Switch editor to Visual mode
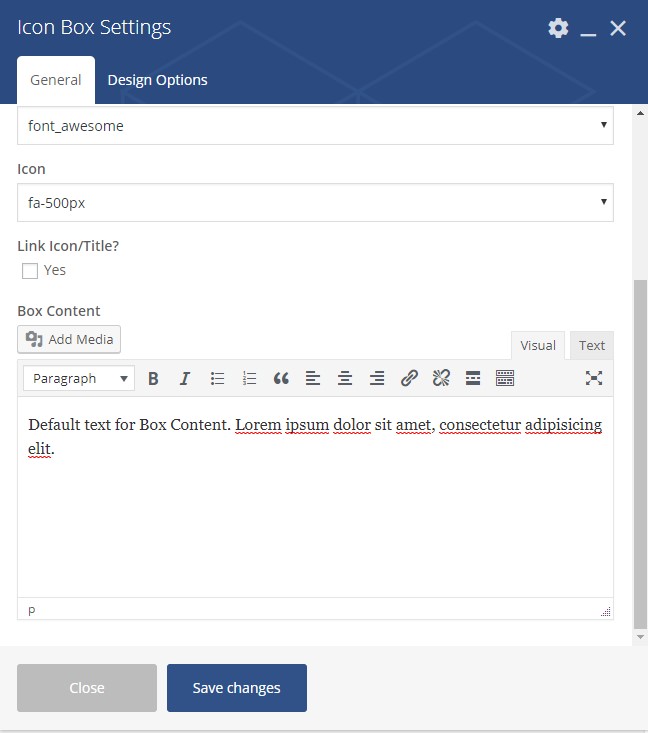The image size is (648, 733). pos(538,345)
